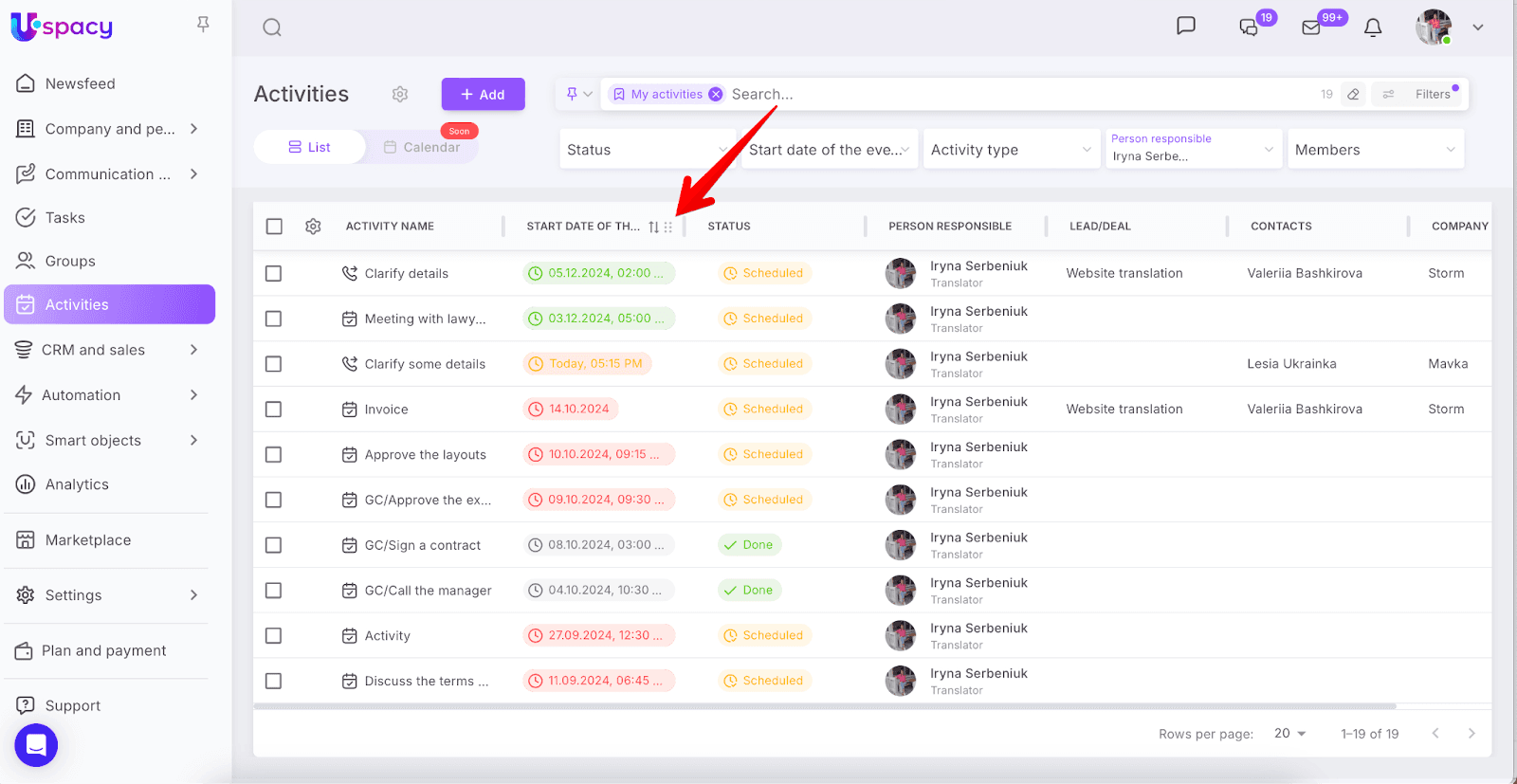Viewport: 1517px width, 784px height.
Task: Click the Add activity button
Action: tap(483, 94)
